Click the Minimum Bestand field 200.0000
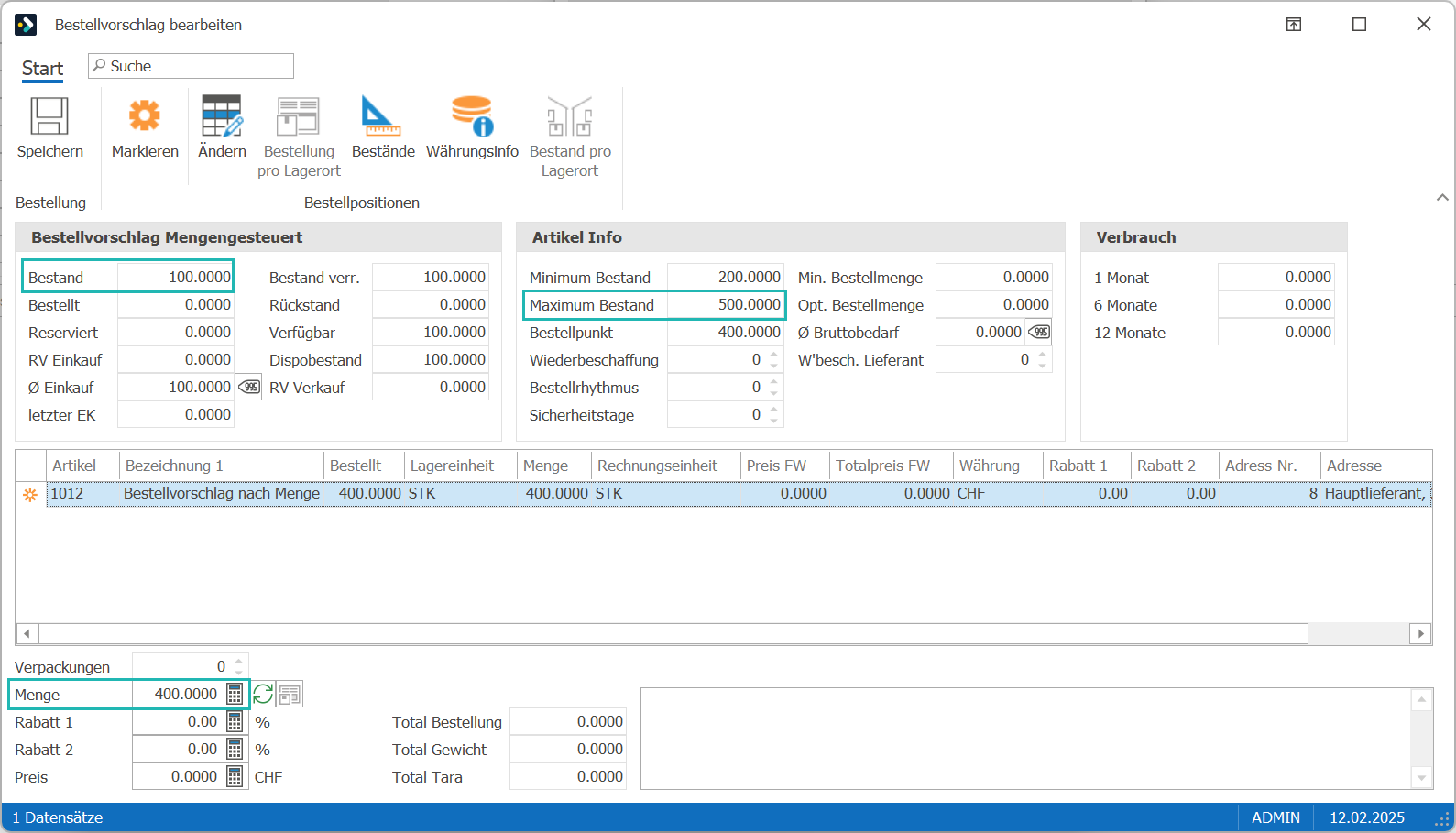This screenshot has height=833, width=1456. [x=725, y=277]
